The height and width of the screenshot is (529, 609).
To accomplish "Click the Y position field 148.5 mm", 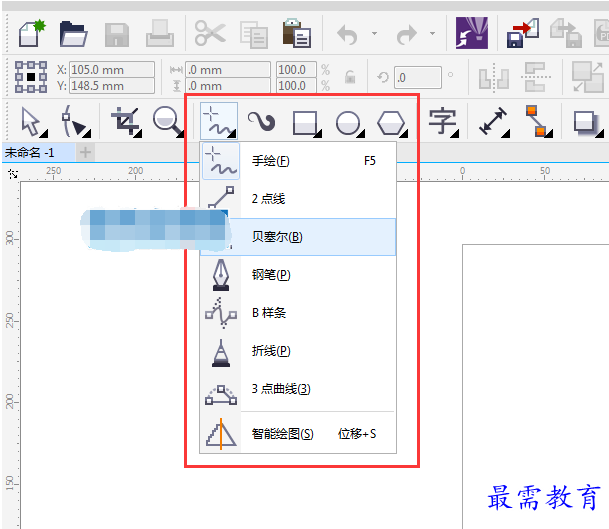I will (x=112, y=86).
